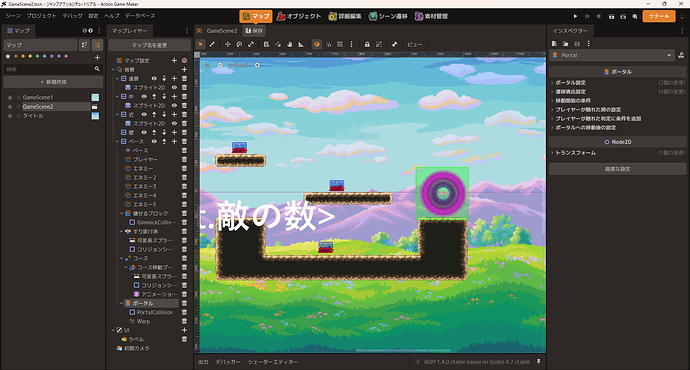Open the ビュー view menu
The width and height of the screenshot is (690, 370).
click(415, 44)
